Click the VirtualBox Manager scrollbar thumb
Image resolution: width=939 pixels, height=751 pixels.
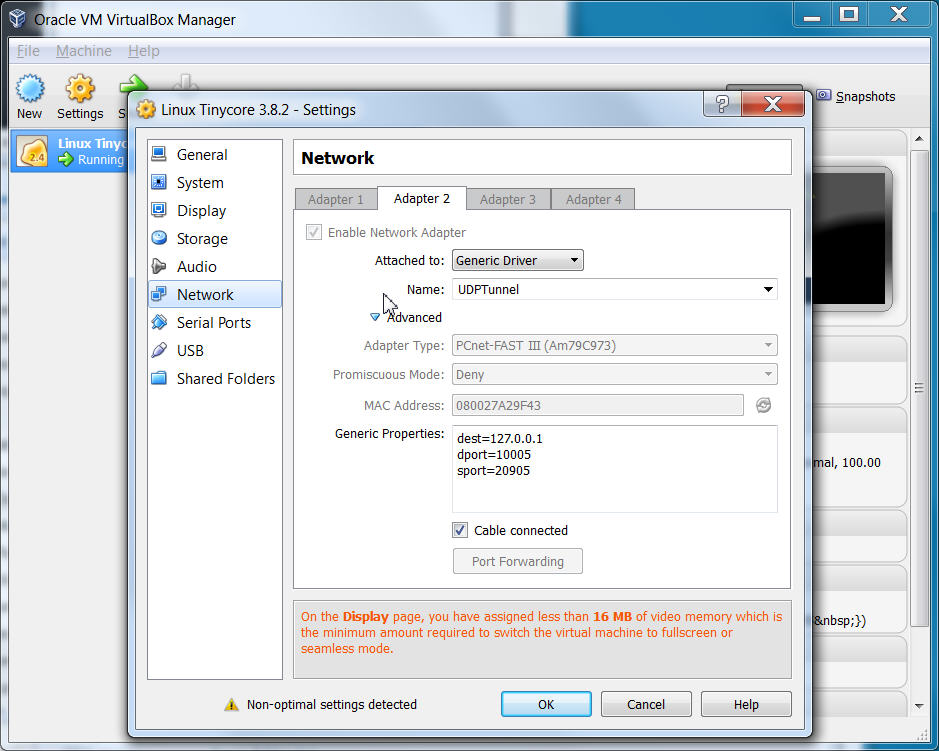[919, 388]
